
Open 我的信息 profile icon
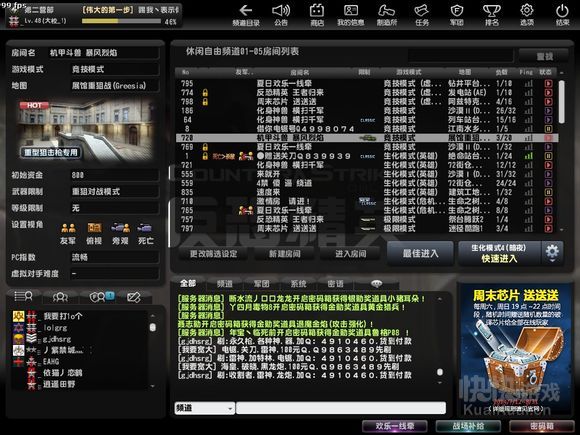point(351,15)
